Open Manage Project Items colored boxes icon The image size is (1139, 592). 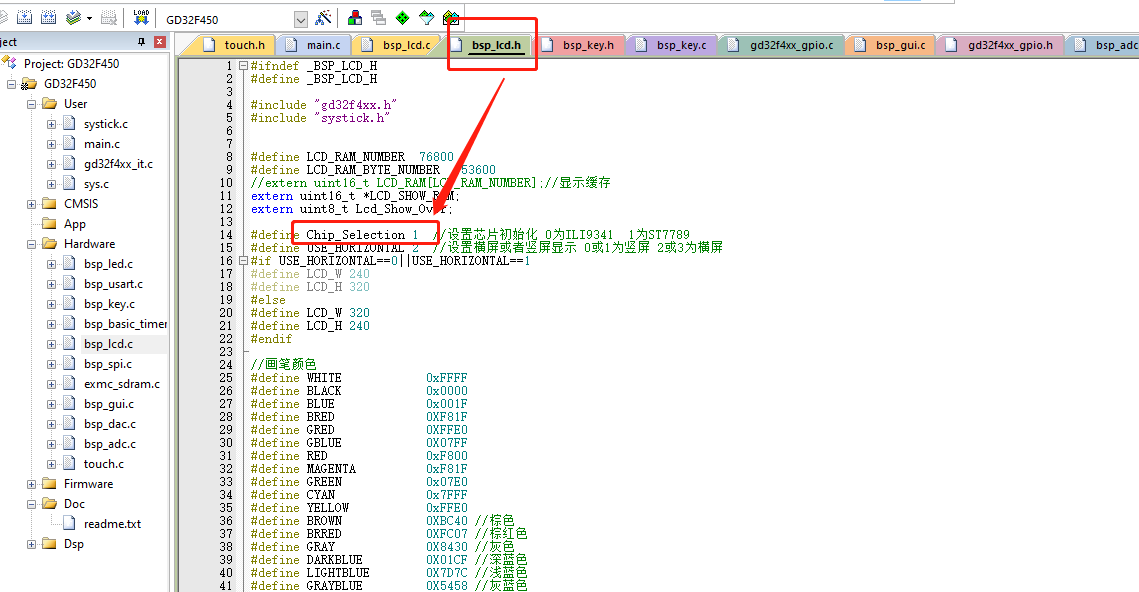[x=355, y=17]
